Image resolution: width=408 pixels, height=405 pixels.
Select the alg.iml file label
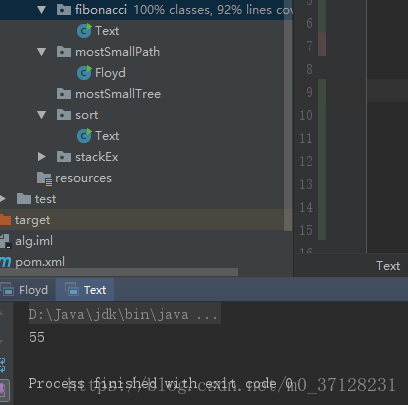[34, 241]
